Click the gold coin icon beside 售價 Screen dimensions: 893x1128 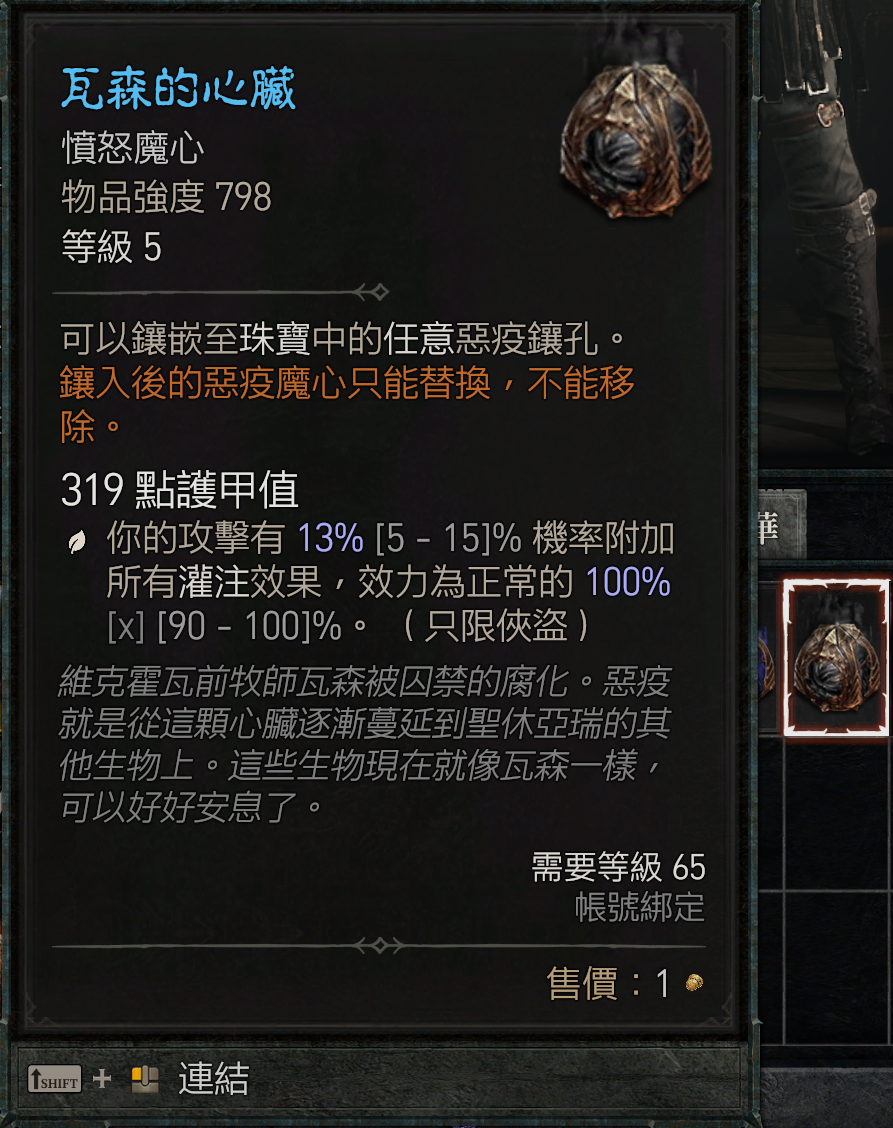(x=694, y=982)
